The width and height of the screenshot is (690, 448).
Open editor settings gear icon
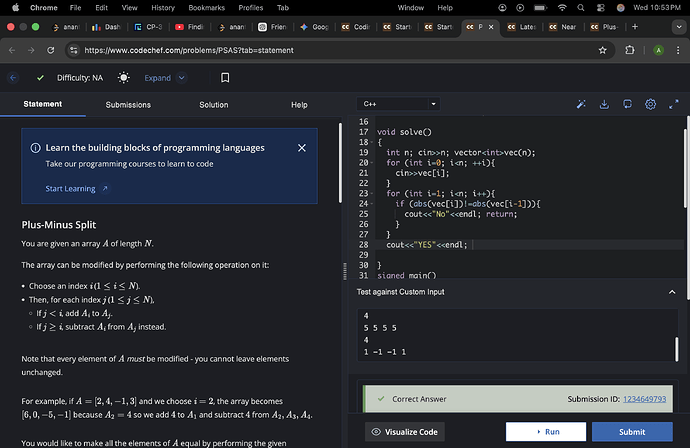click(x=650, y=104)
